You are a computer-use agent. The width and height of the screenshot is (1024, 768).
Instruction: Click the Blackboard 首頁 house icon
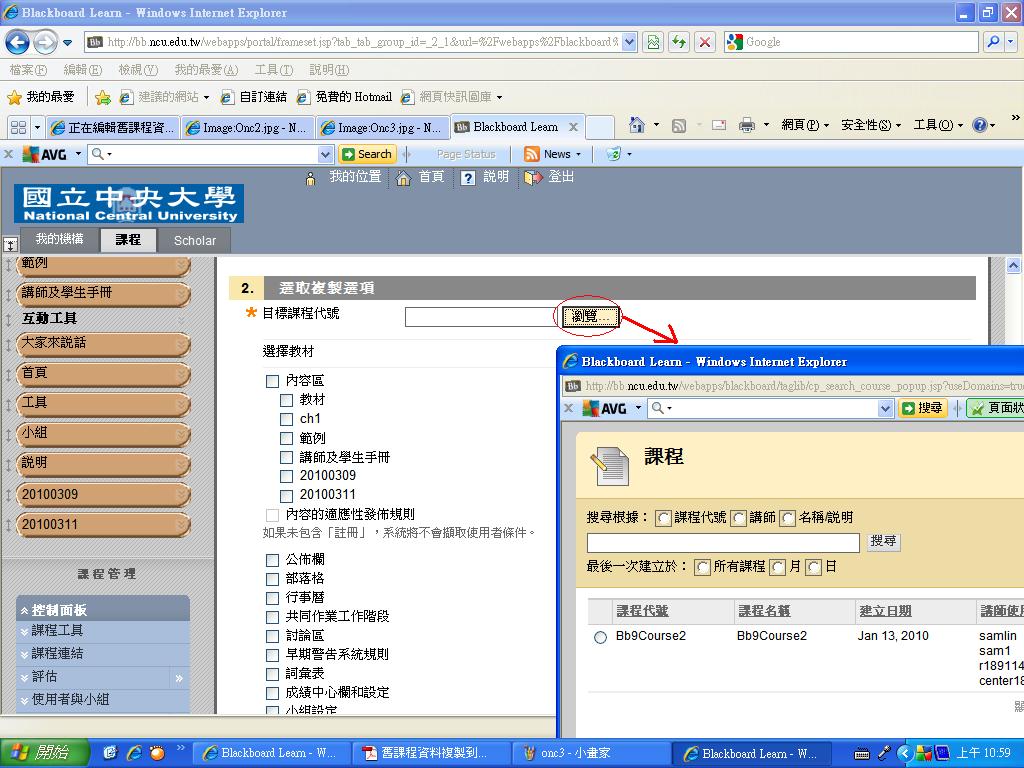404,178
